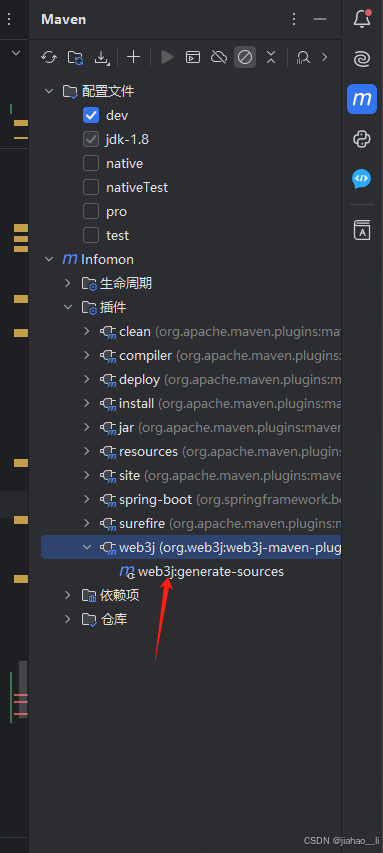Add Maven project with plus icon
Viewport: 383px width, 853px height.
pyautogui.click(x=133, y=57)
